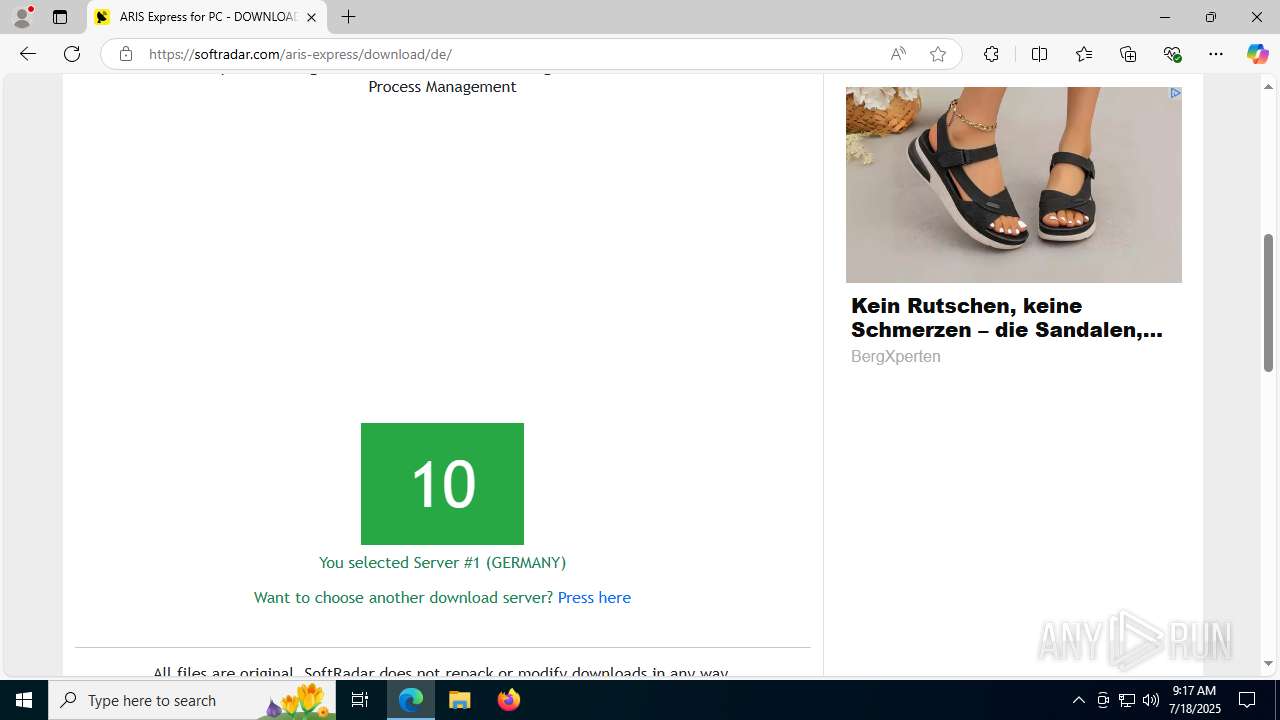Image resolution: width=1280 pixels, height=720 pixels.
Task: Open File Explorer from taskbar
Action: point(460,700)
